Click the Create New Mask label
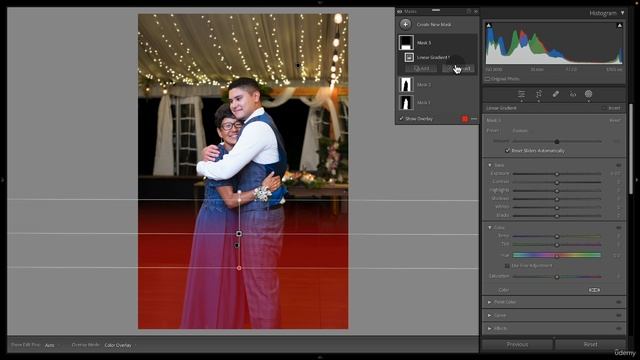The height and width of the screenshot is (360, 640). pos(434,24)
